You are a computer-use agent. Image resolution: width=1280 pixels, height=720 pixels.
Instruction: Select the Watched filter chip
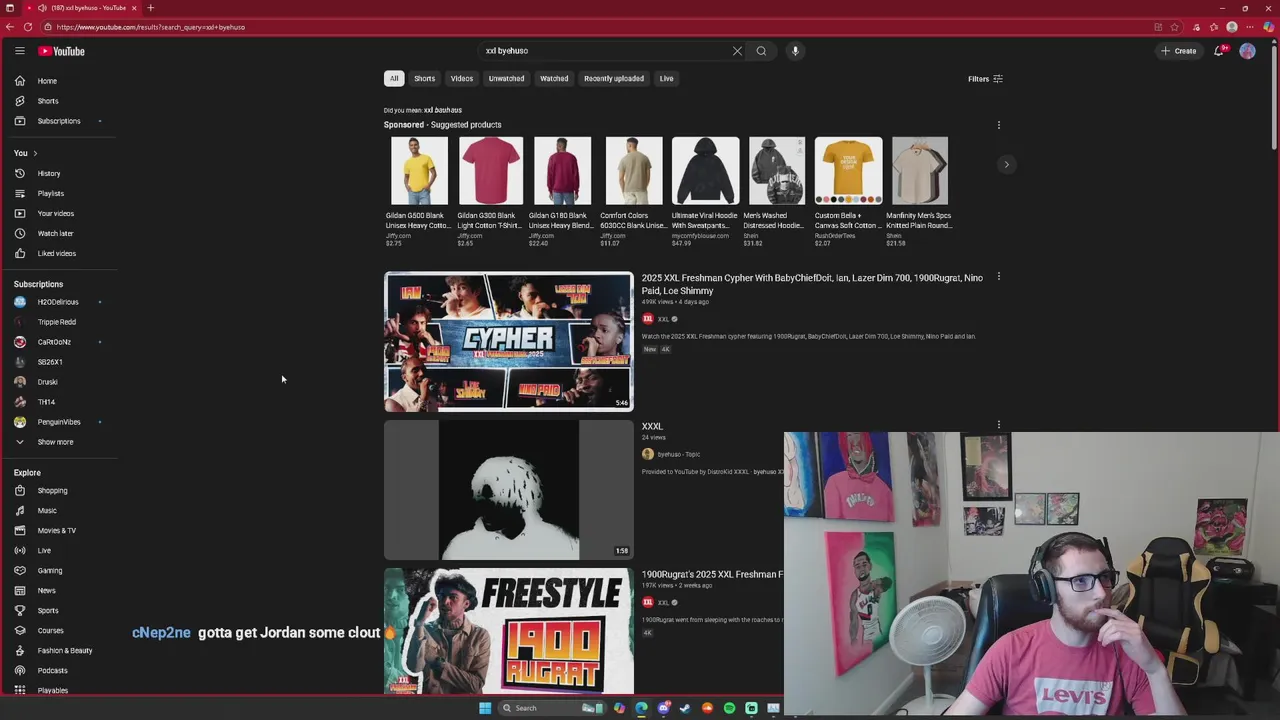554,78
